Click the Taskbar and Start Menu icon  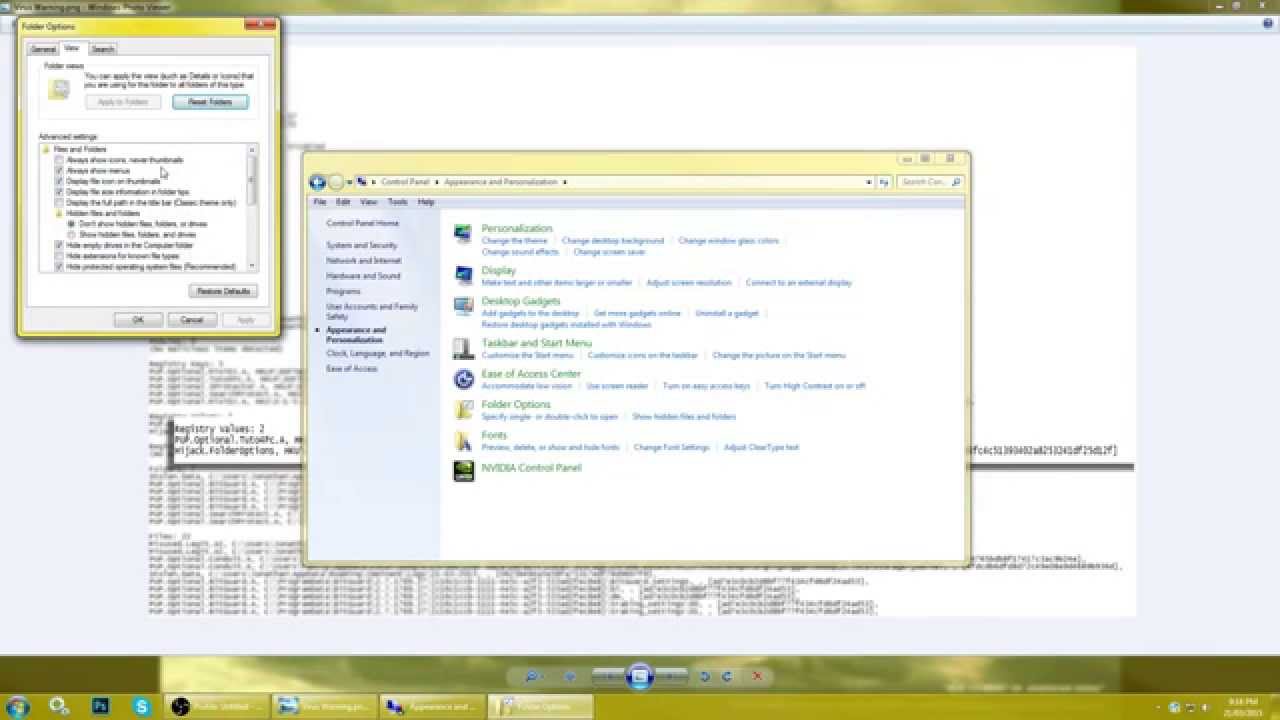(463, 348)
